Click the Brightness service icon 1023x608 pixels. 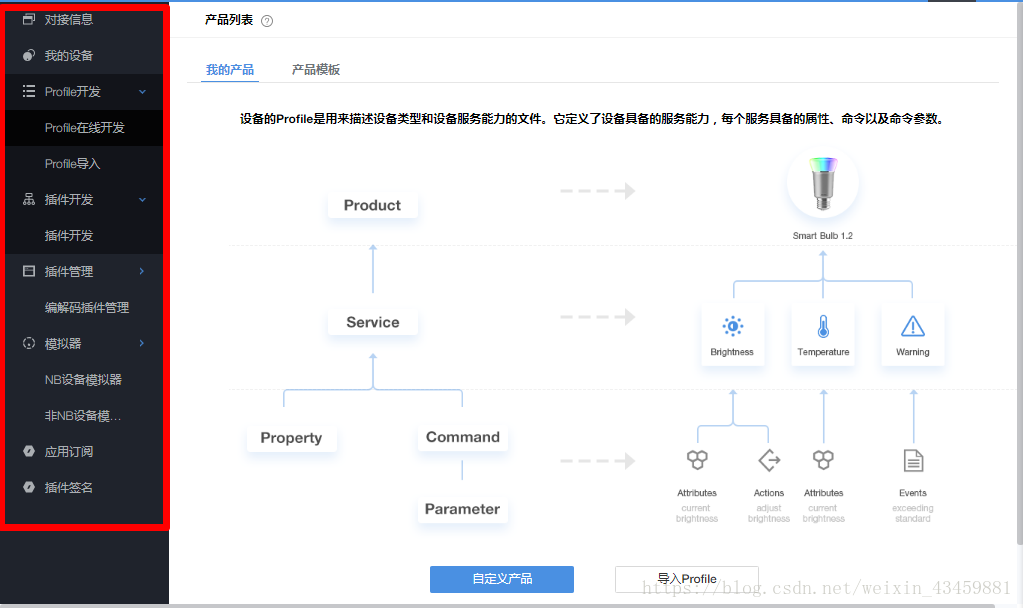tap(732, 325)
